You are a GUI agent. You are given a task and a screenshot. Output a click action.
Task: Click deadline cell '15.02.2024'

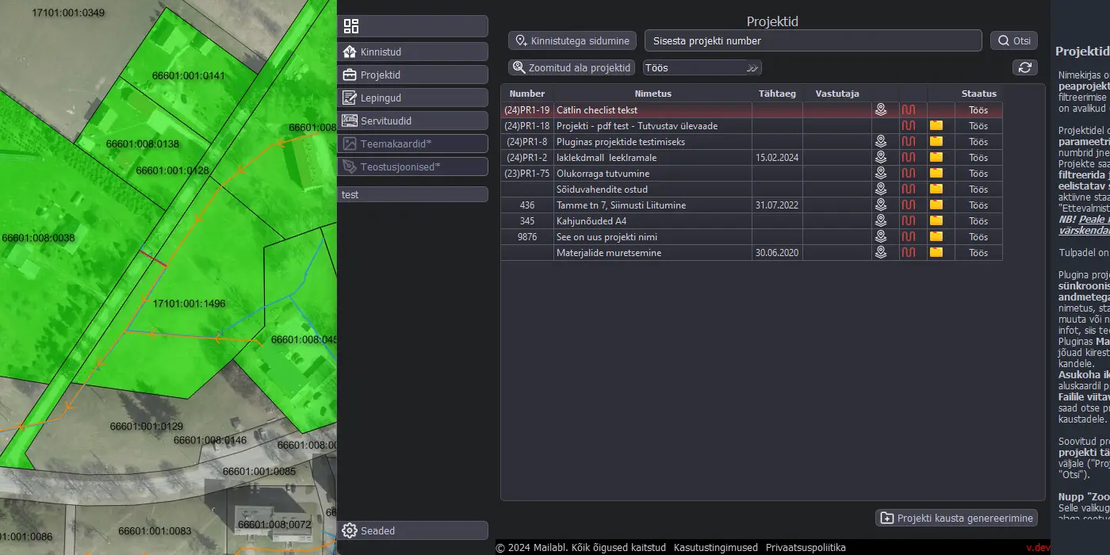(777, 157)
